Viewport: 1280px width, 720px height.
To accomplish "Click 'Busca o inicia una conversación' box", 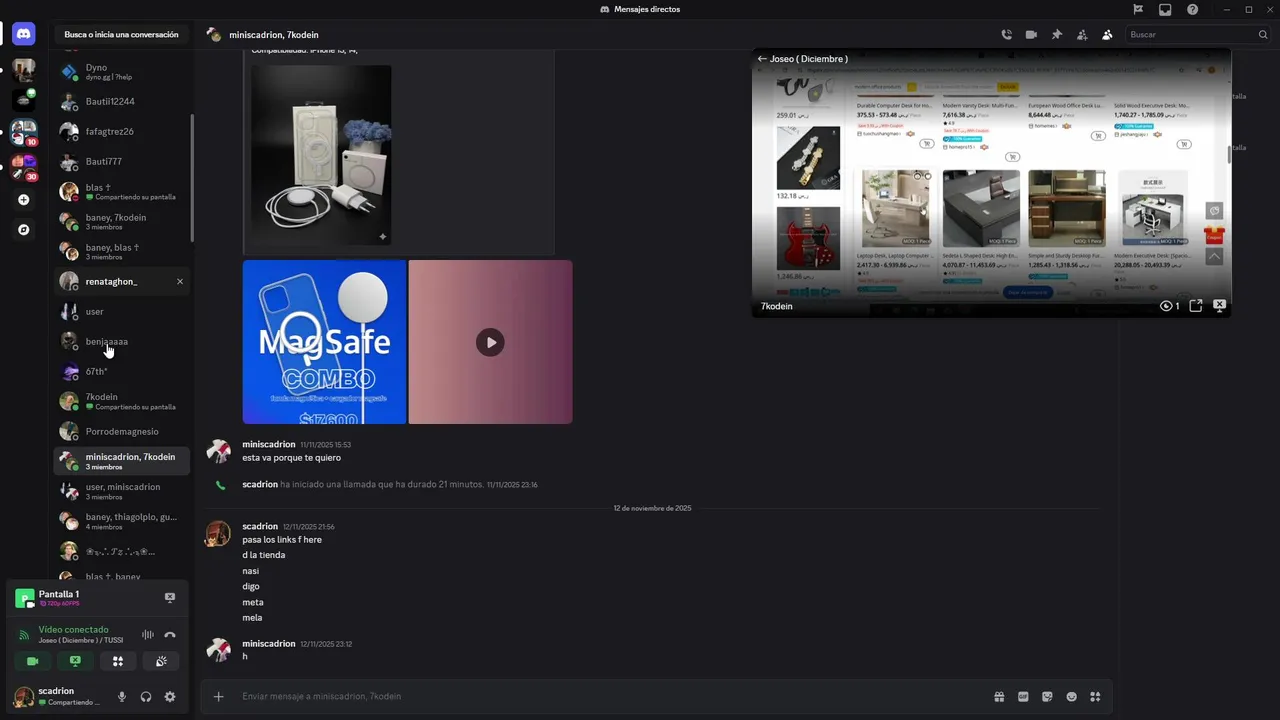I will coord(121,34).
